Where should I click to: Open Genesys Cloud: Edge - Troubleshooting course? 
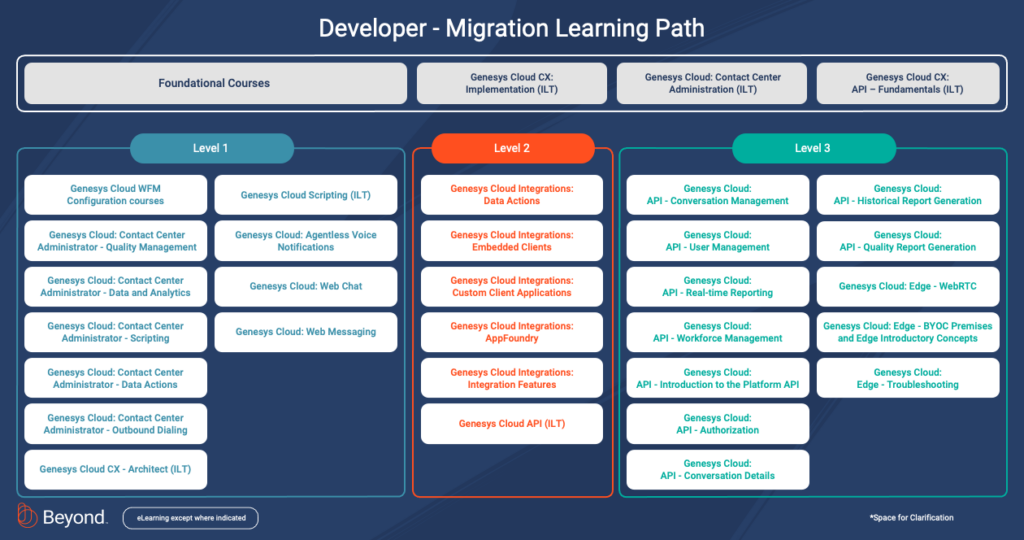[908, 378]
